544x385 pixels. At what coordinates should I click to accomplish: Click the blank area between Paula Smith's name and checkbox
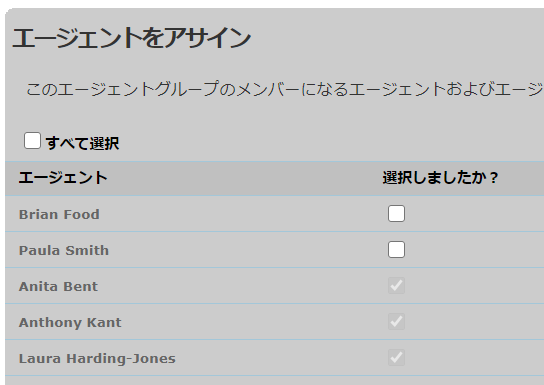pyautogui.click(x=248, y=250)
